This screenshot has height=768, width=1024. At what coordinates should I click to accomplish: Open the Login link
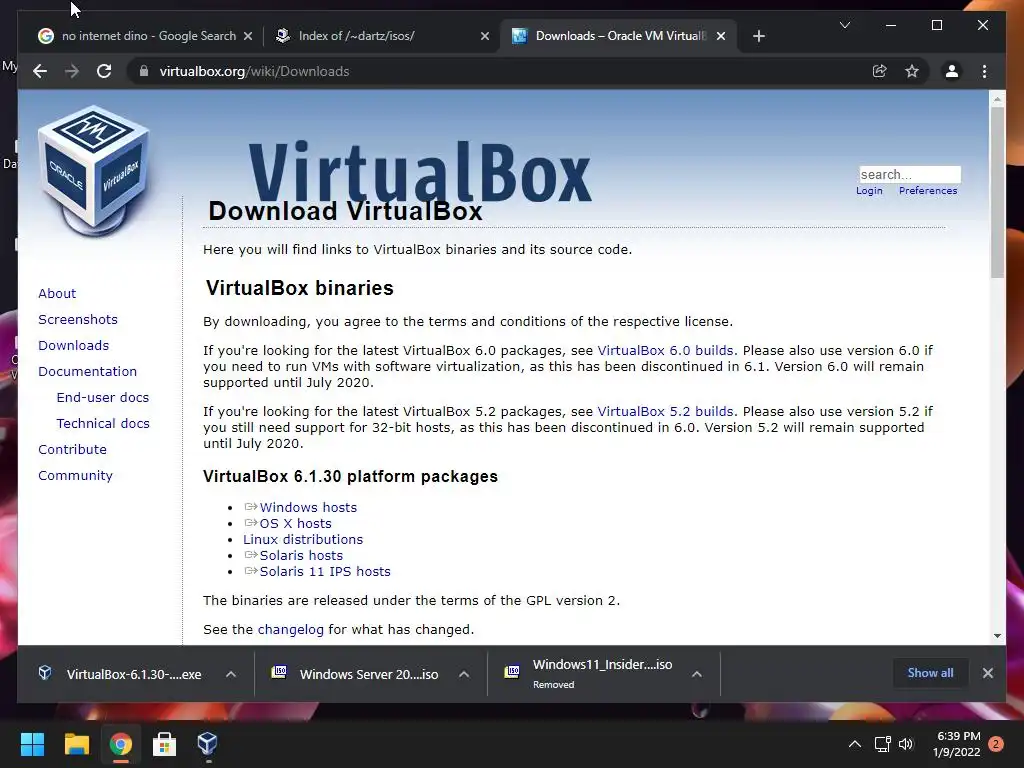(869, 190)
